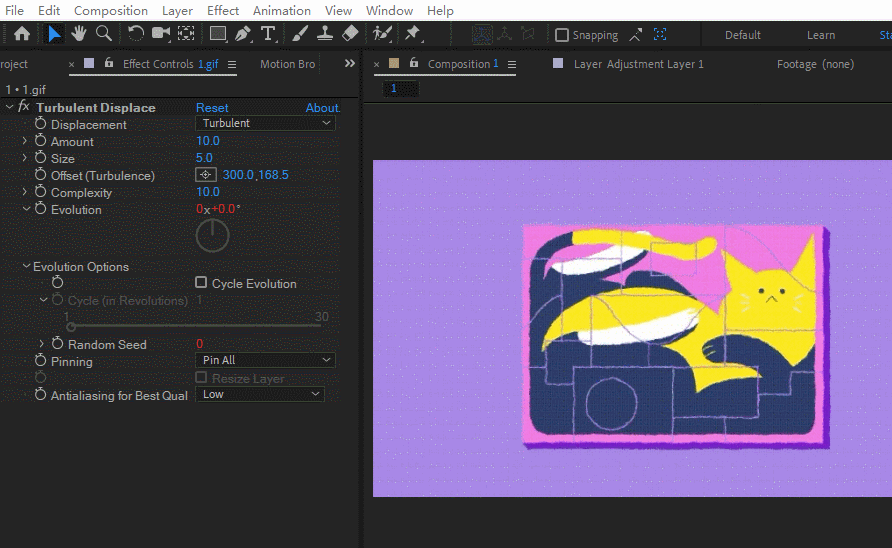
Task: Select the Clone Stamp tool
Action: coord(325,34)
